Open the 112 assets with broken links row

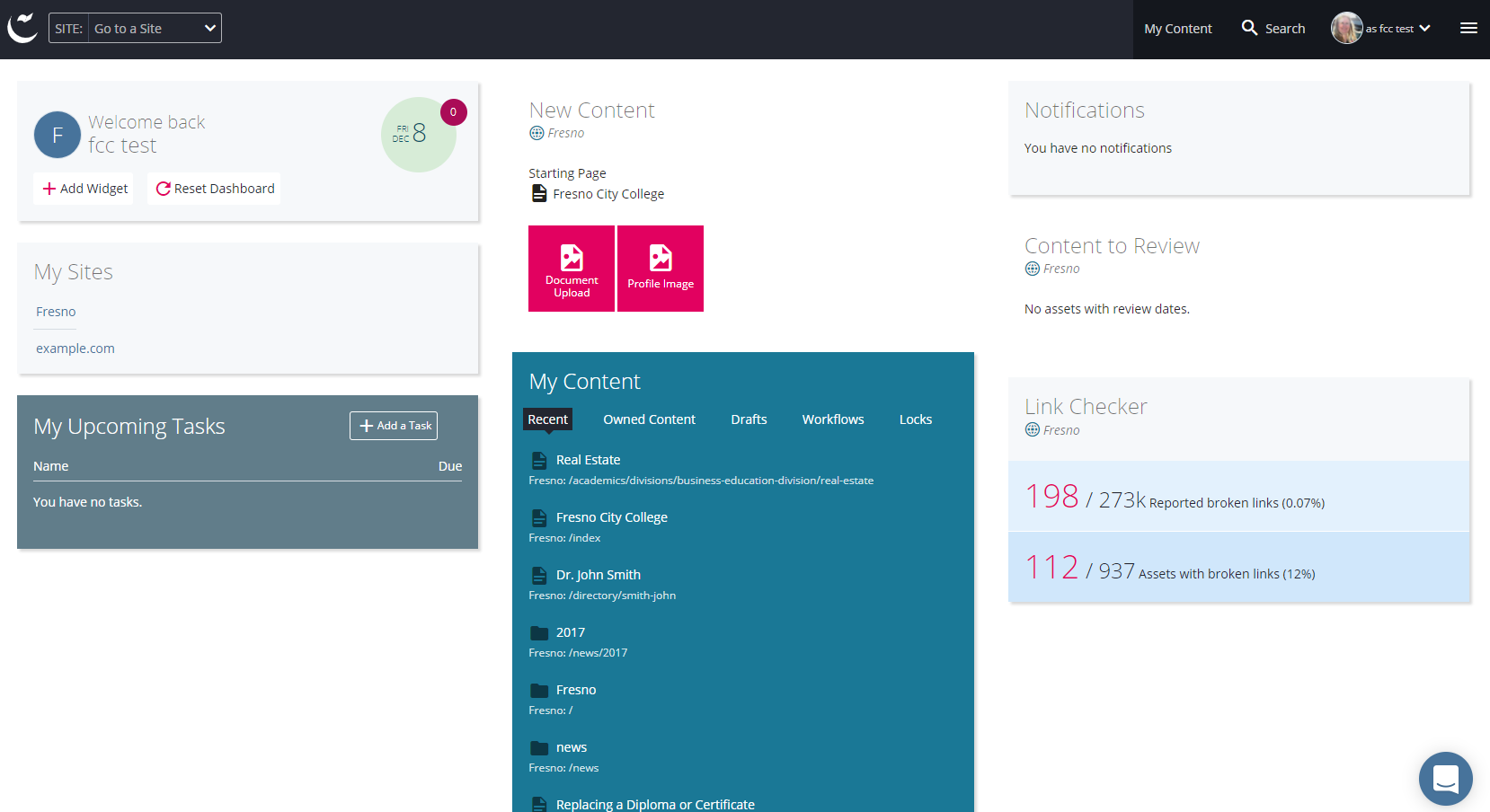pos(1238,567)
